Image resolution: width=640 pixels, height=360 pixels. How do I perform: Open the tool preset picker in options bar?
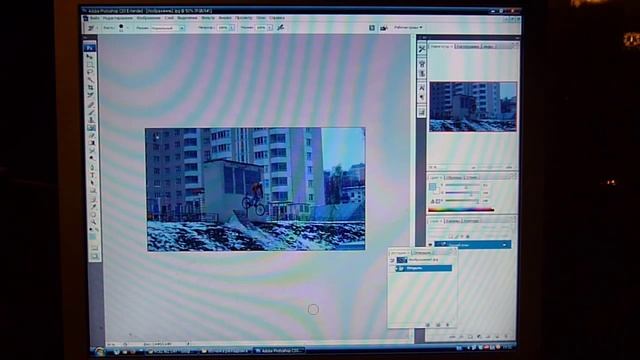pyautogui.click(x=92, y=28)
